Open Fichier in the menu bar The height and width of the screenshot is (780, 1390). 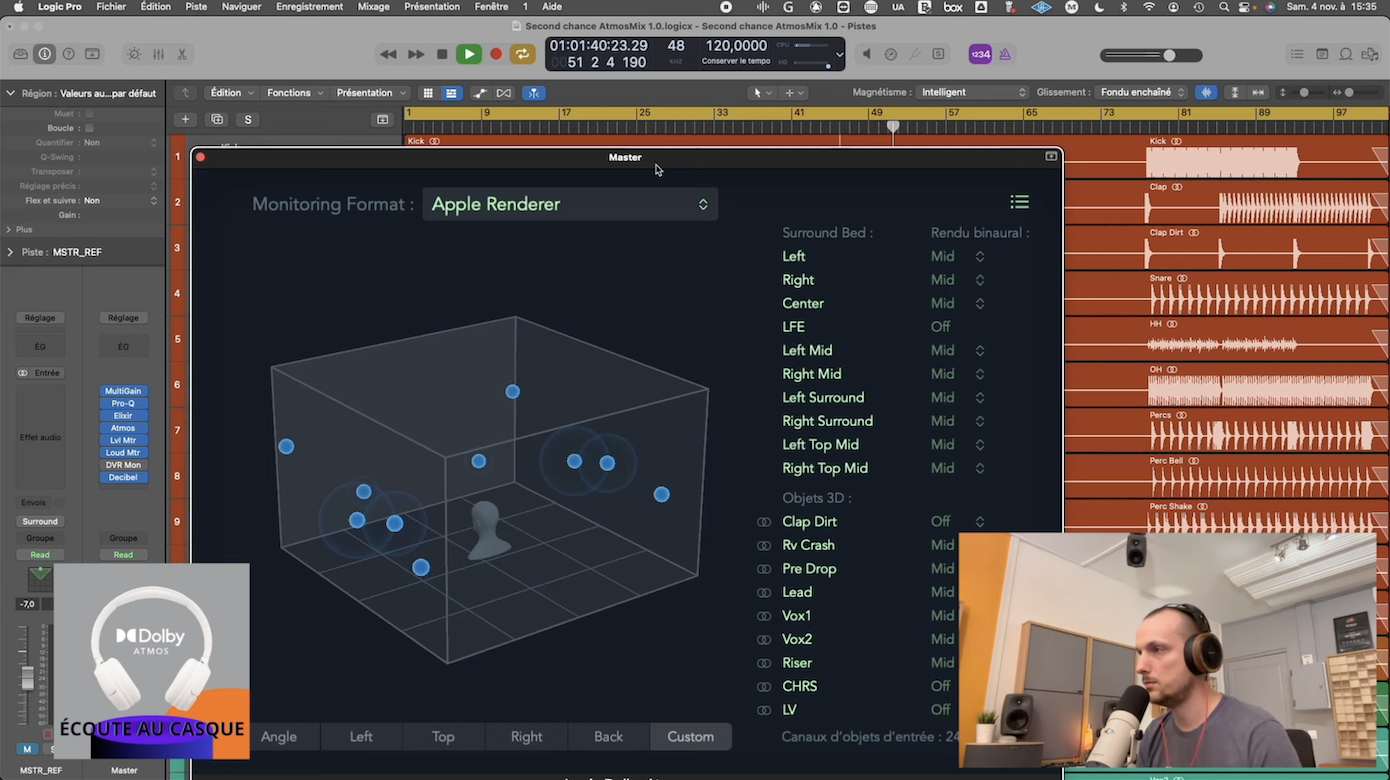[111, 7]
